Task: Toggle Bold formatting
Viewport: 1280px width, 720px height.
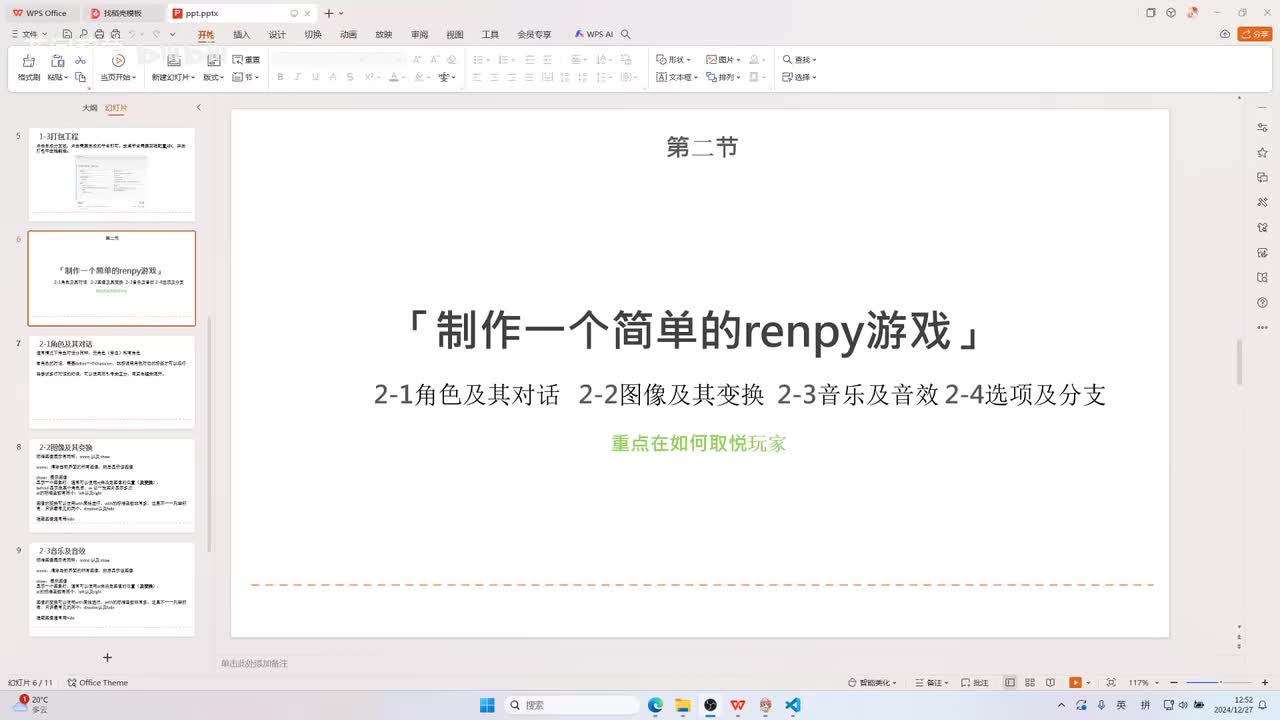Action: [x=280, y=77]
